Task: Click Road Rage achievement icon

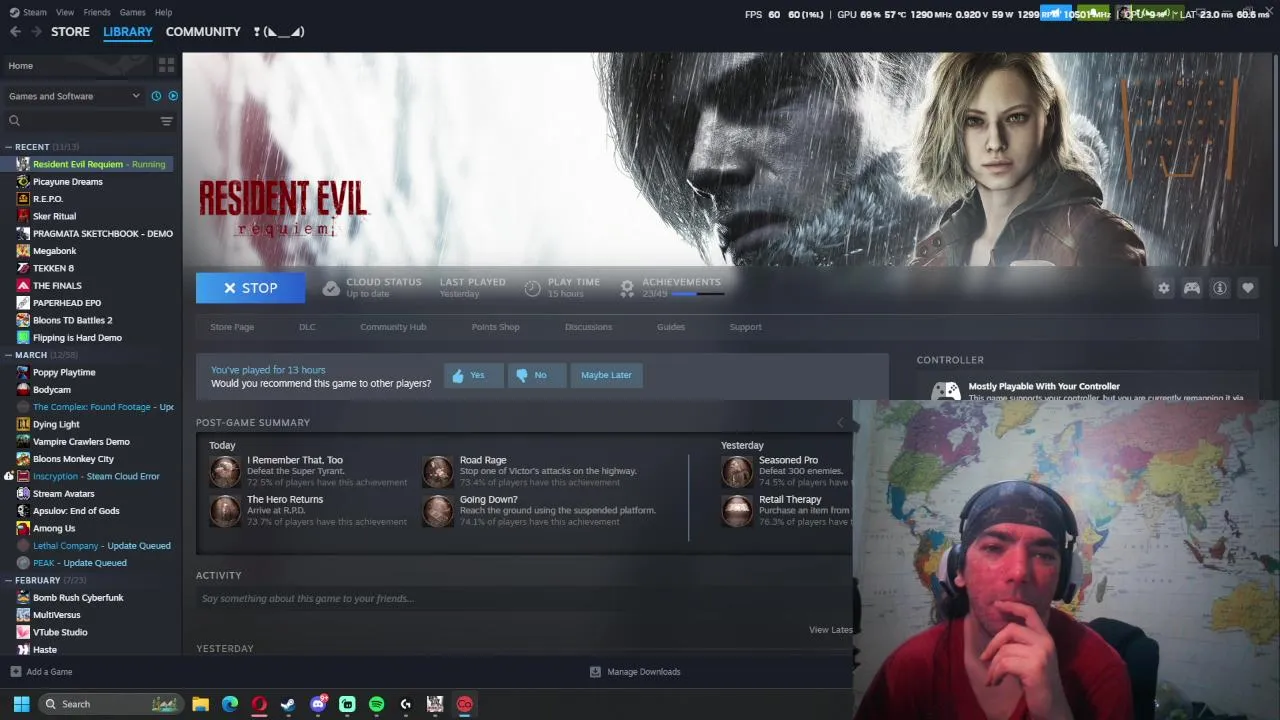Action: 437,471
